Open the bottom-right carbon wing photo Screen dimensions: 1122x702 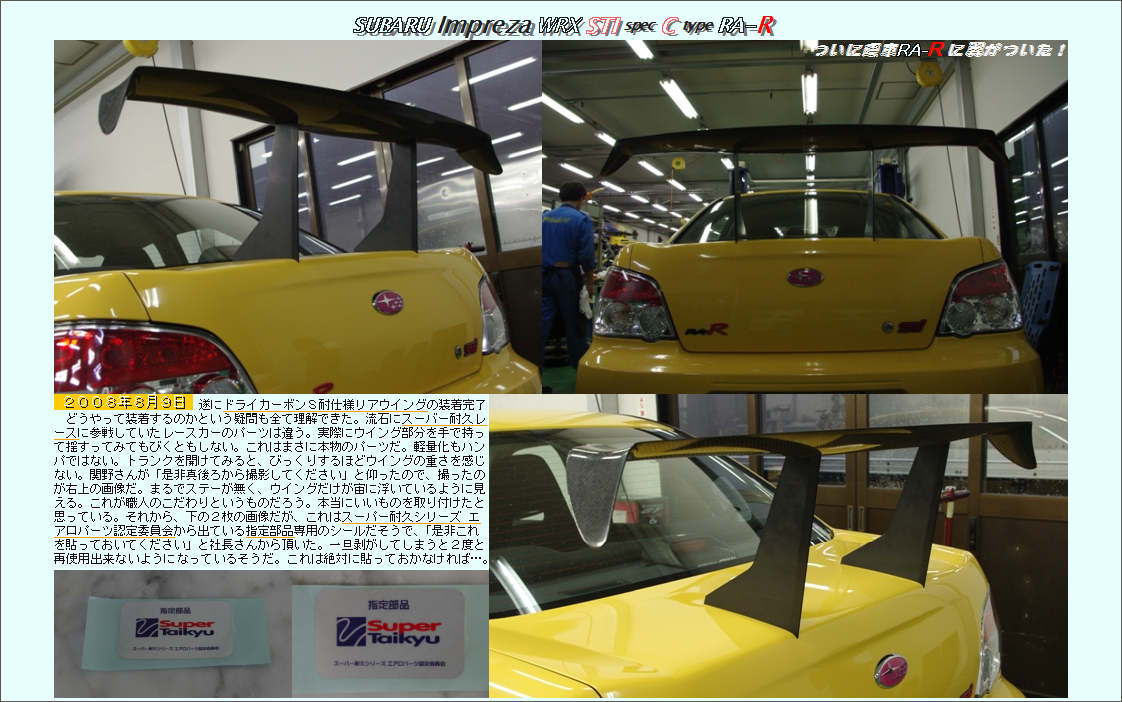point(778,545)
